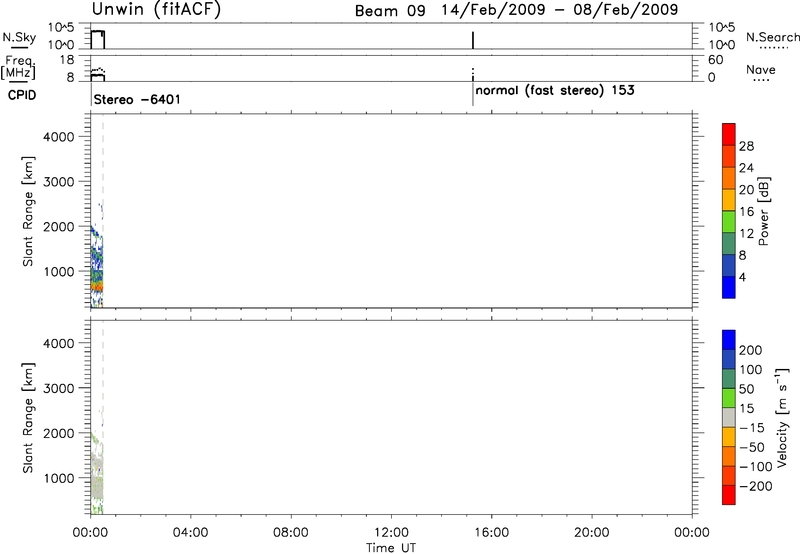Click the 'Stereo -6401' CPID text
This screenshot has width=800, height=554.
137,99
